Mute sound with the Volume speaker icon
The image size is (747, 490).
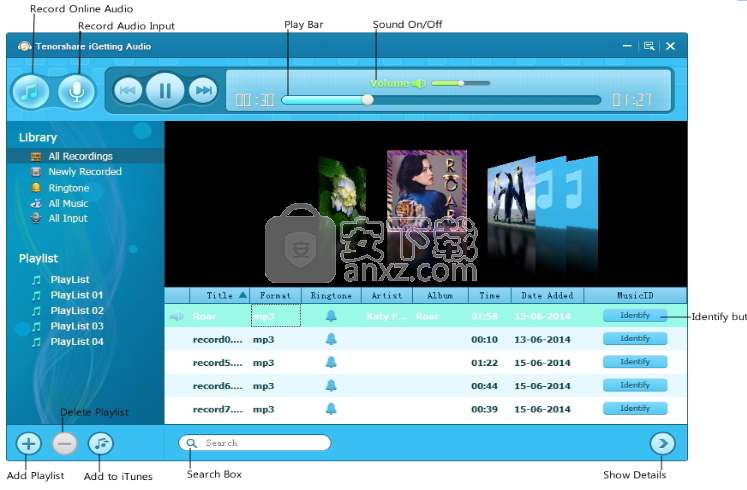[x=419, y=83]
